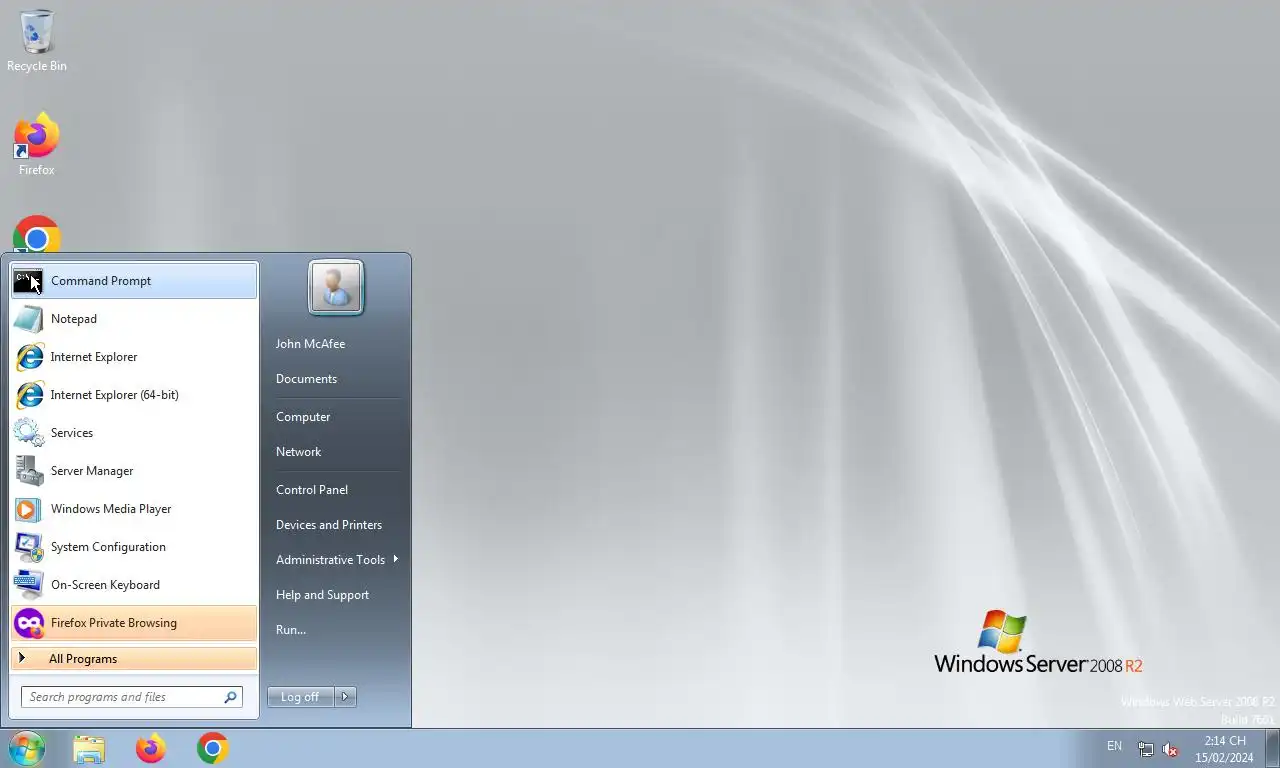This screenshot has height=768, width=1280.
Task: Click the System Configuration text label
Action: (108, 547)
